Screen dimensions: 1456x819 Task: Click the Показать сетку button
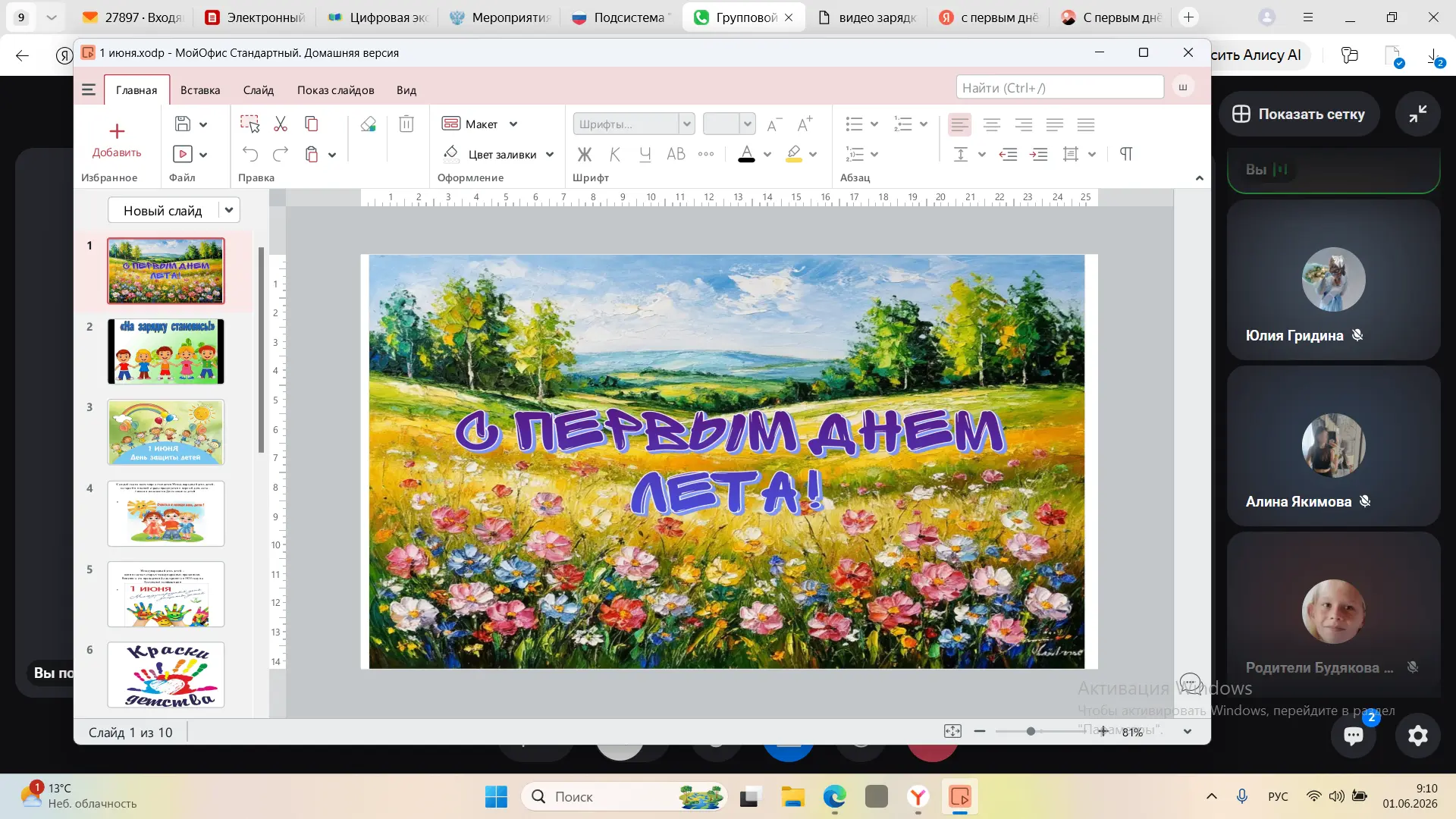click(1299, 114)
